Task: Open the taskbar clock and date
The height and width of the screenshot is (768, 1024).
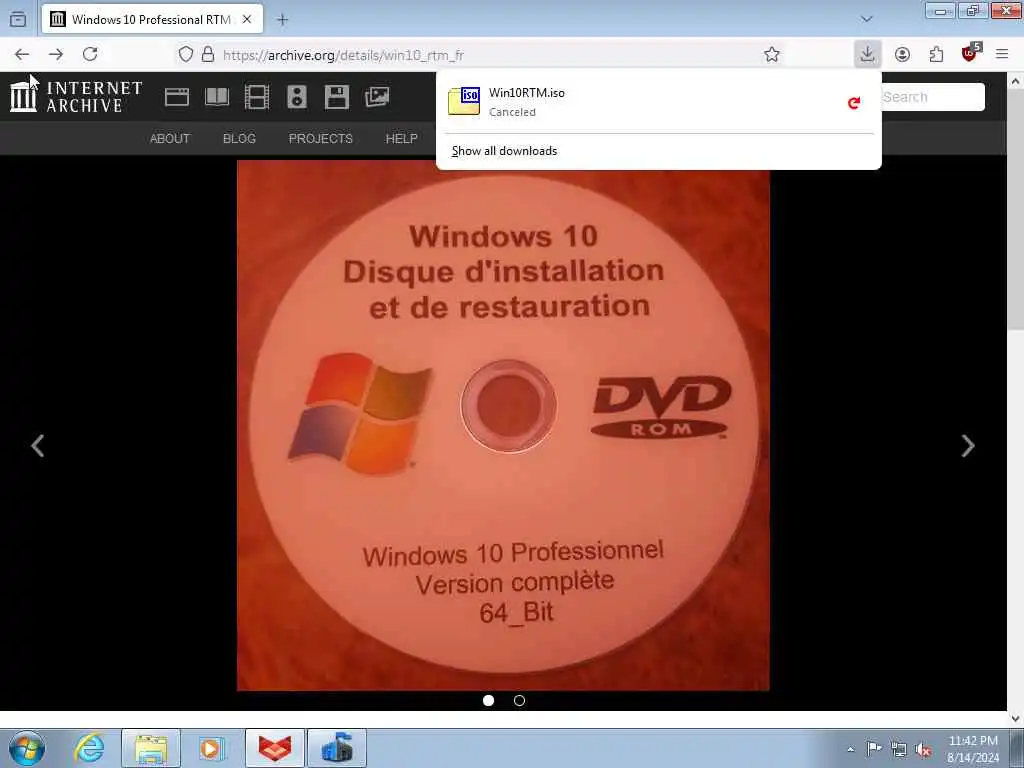Action: (973, 749)
